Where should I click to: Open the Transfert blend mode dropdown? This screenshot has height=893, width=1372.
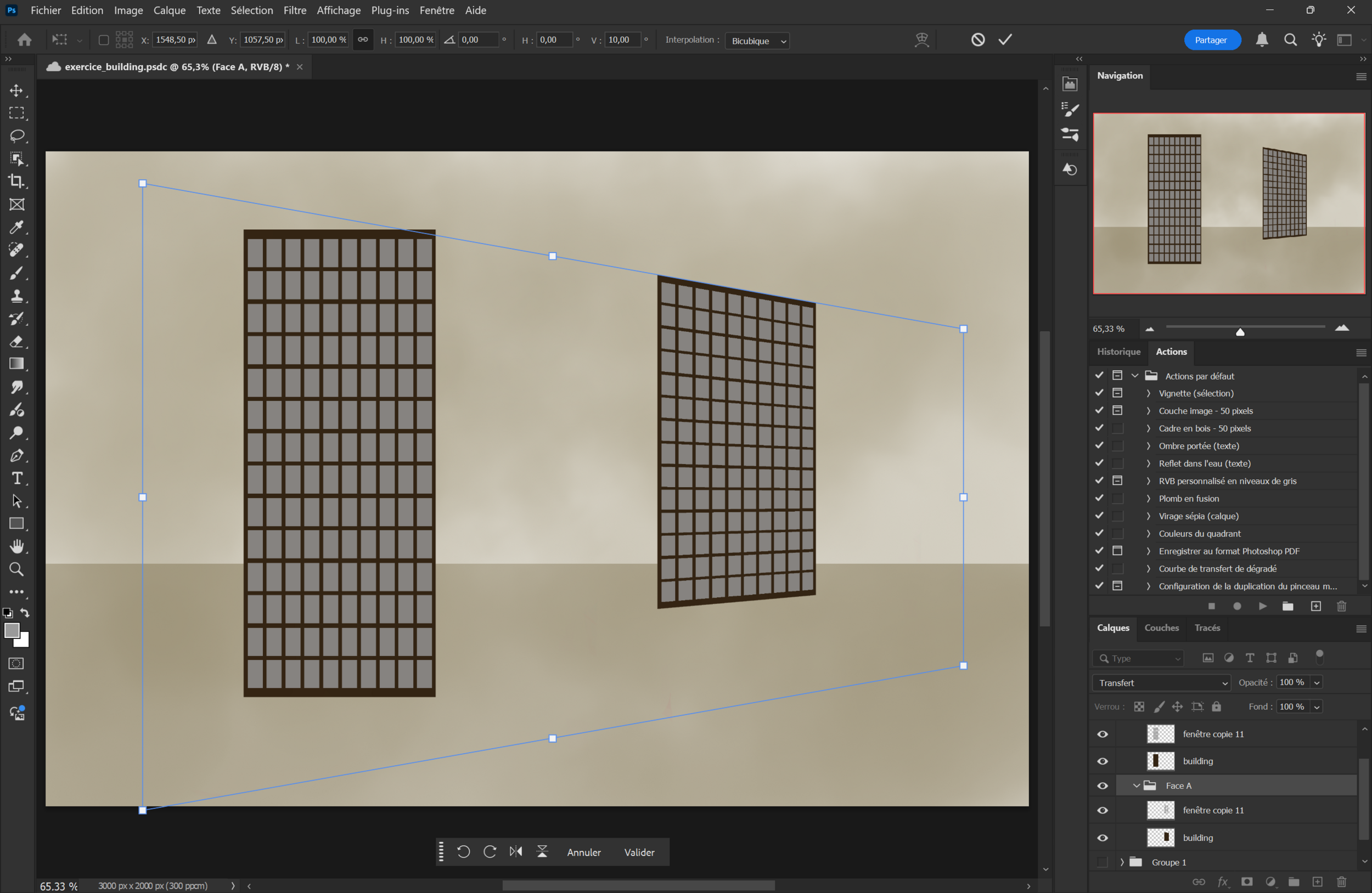pos(1161,683)
